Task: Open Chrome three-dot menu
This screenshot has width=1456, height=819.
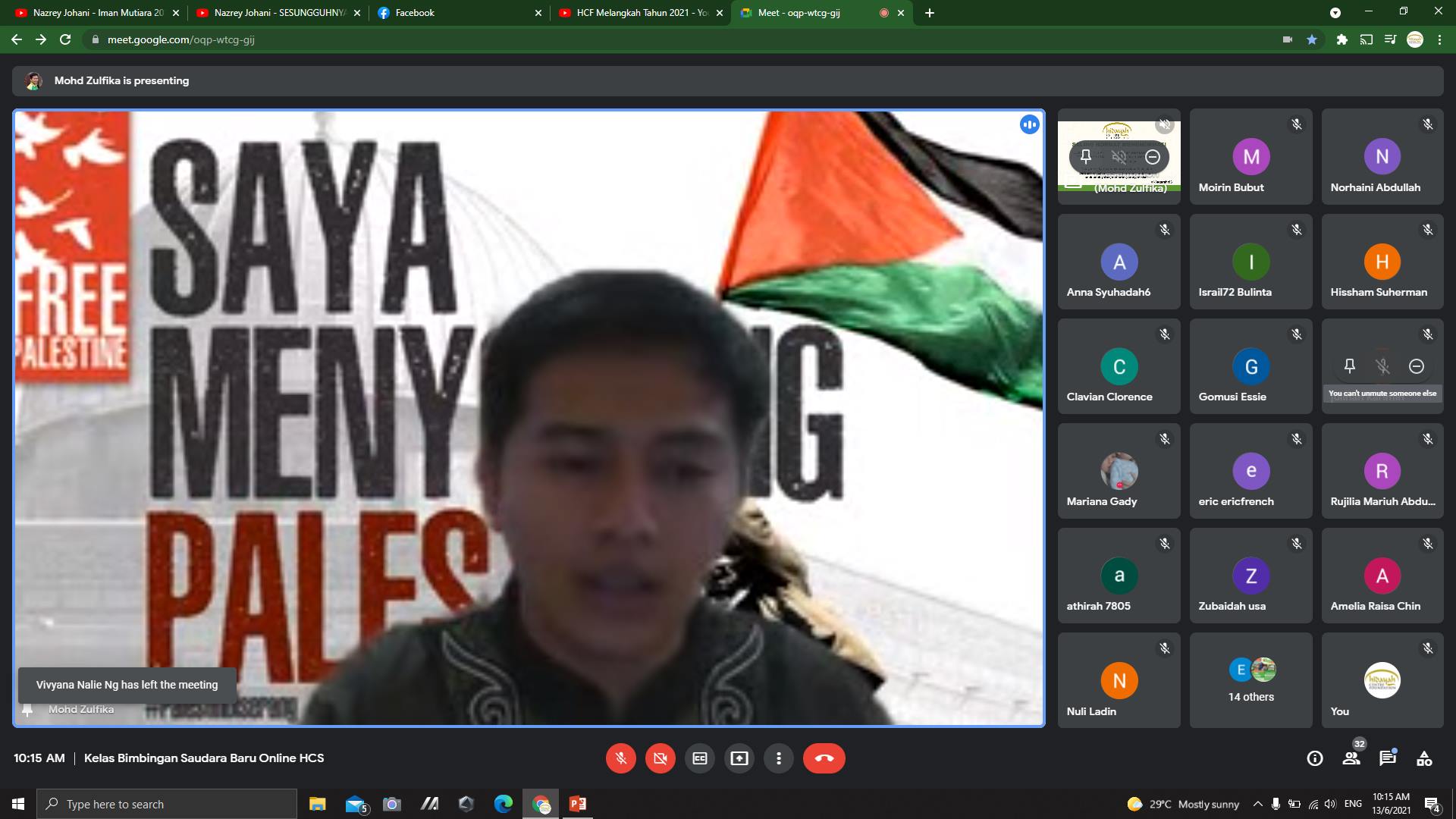Action: [x=1439, y=39]
